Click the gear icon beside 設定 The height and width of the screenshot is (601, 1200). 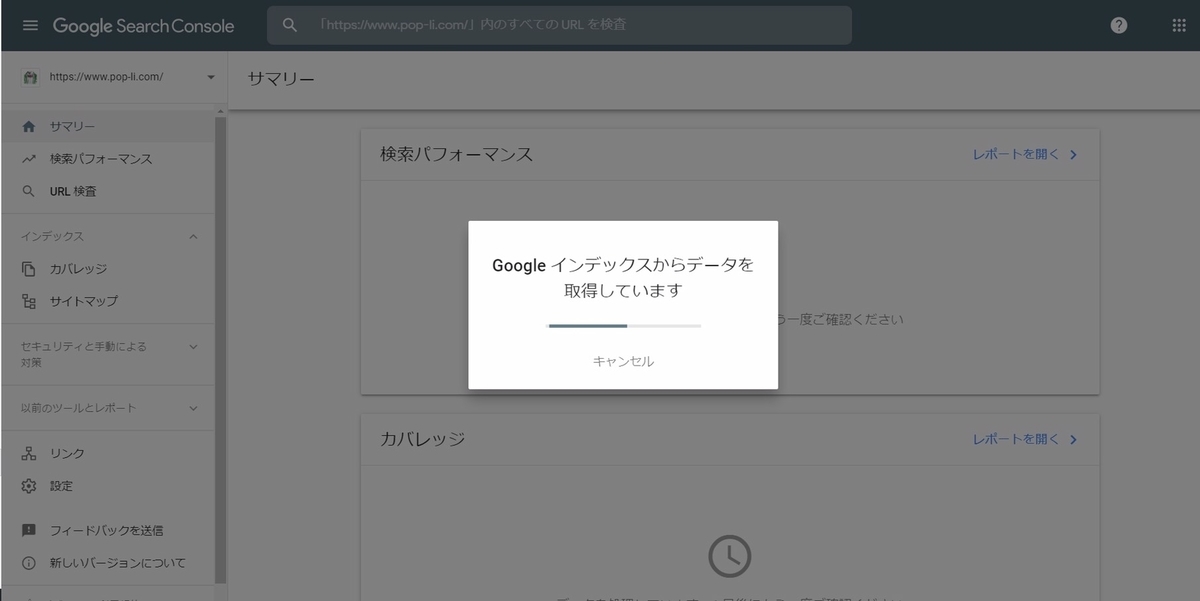coord(29,486)
